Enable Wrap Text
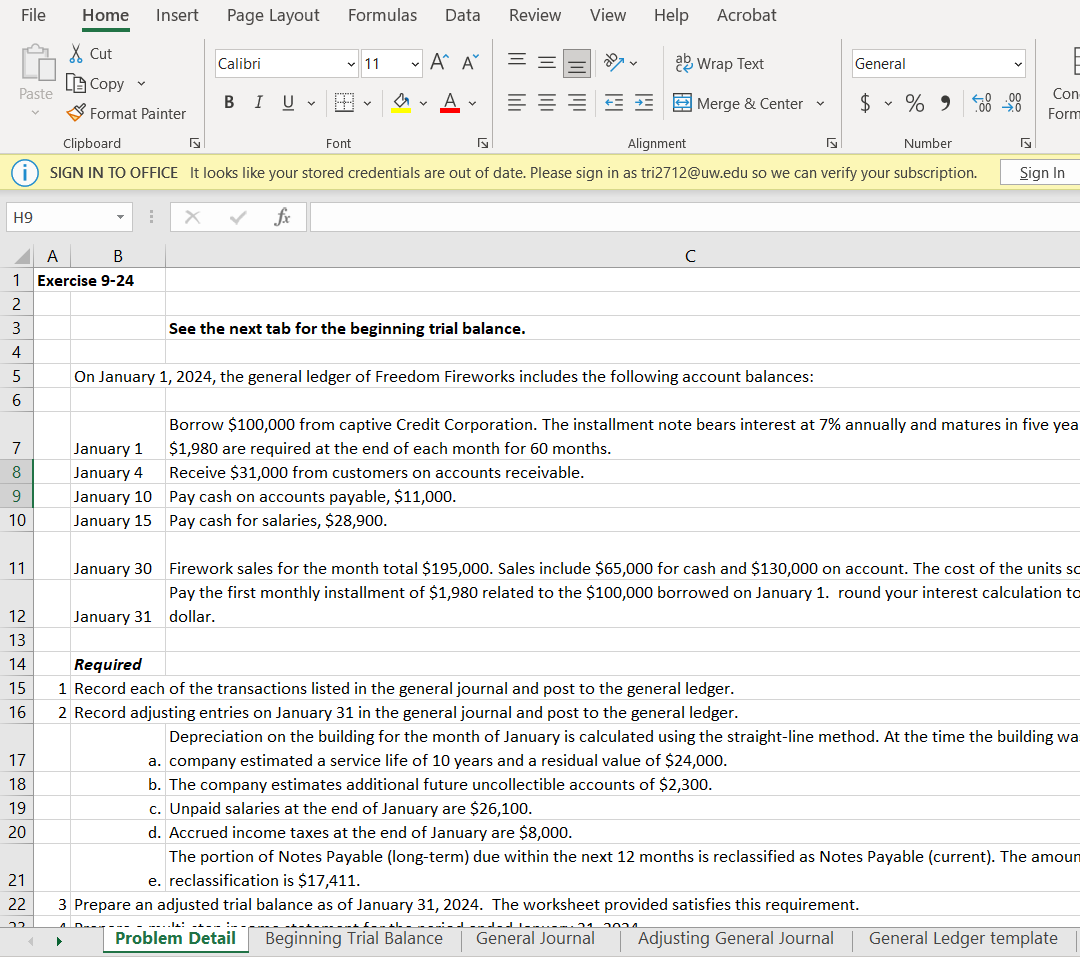Viewport: 1080px width, 957px height. click(x=719, y=63)
